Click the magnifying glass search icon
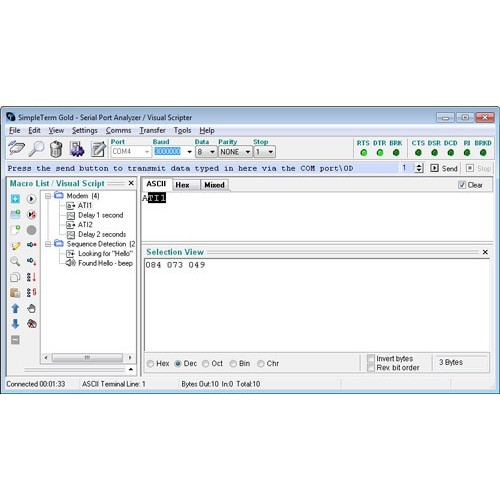The image size is (500, 500). pyautogui.click(x=36, y=149)
